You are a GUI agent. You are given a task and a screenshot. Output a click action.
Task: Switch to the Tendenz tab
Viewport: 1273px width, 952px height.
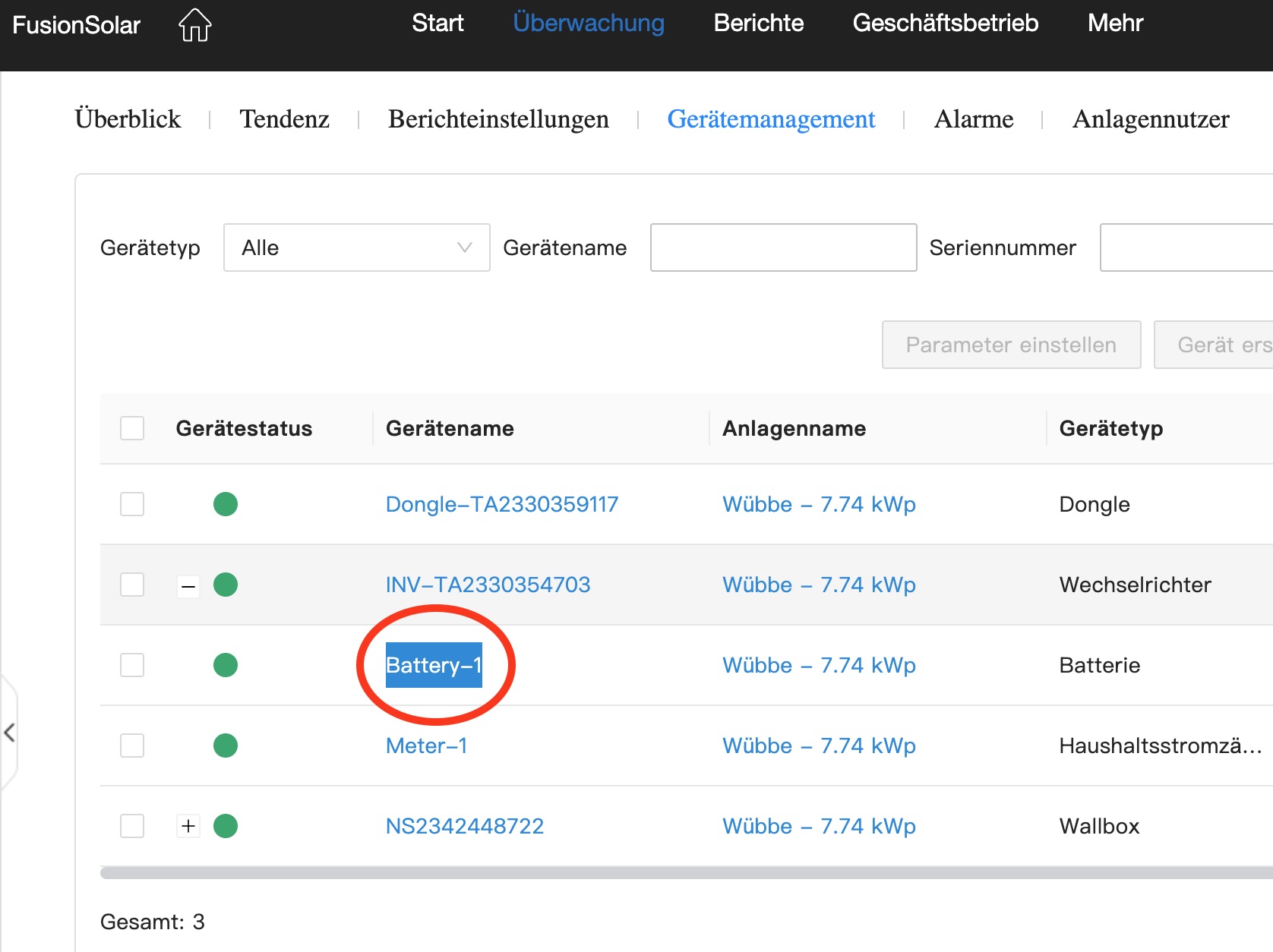(285, 119)
